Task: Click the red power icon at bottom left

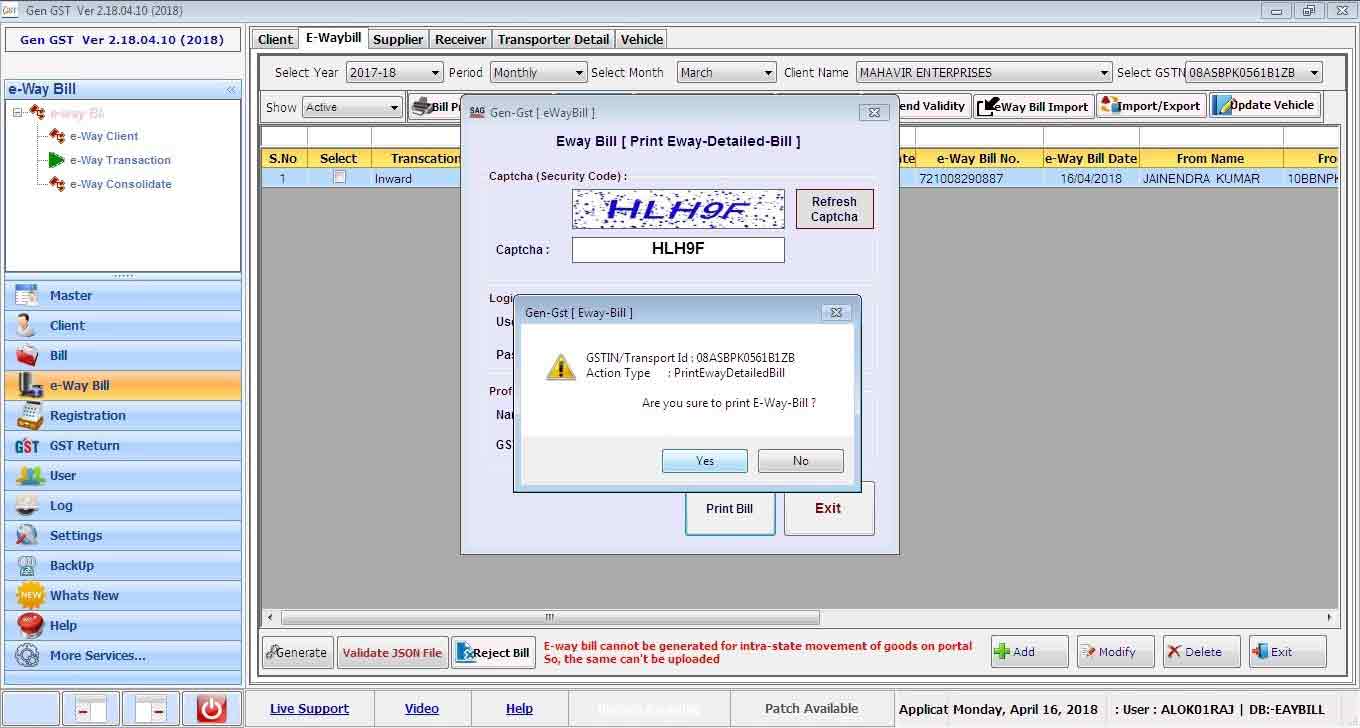Action: [x=211, y=709]
